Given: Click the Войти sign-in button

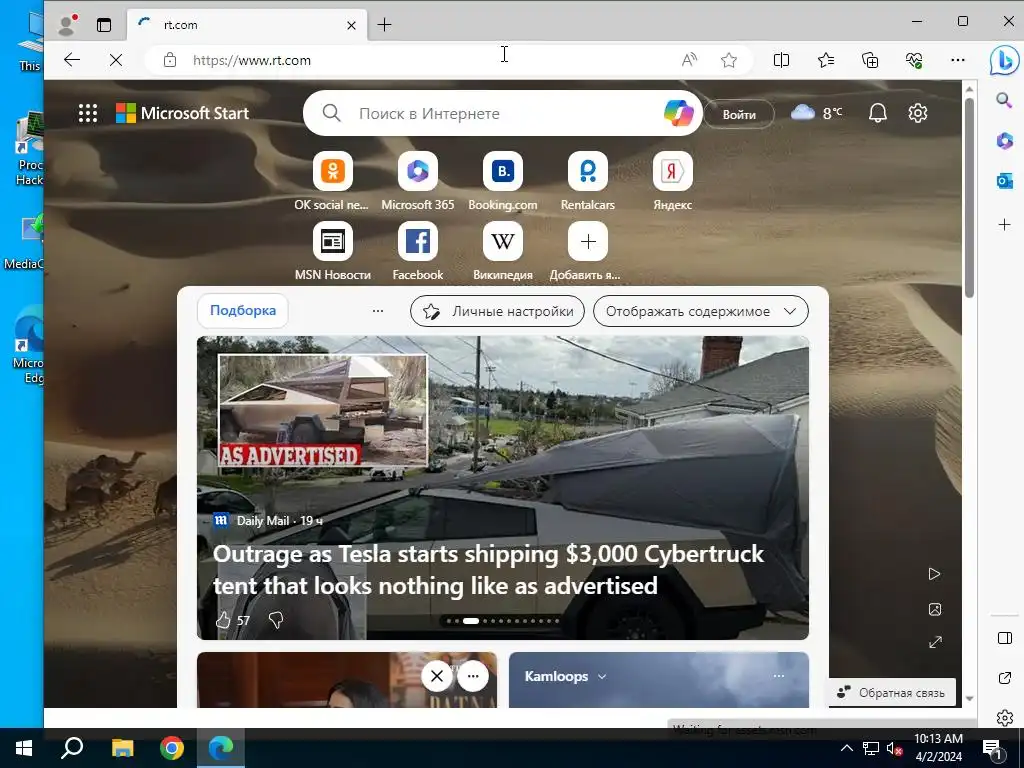Looking at the screenshot, I should point(739,114).
